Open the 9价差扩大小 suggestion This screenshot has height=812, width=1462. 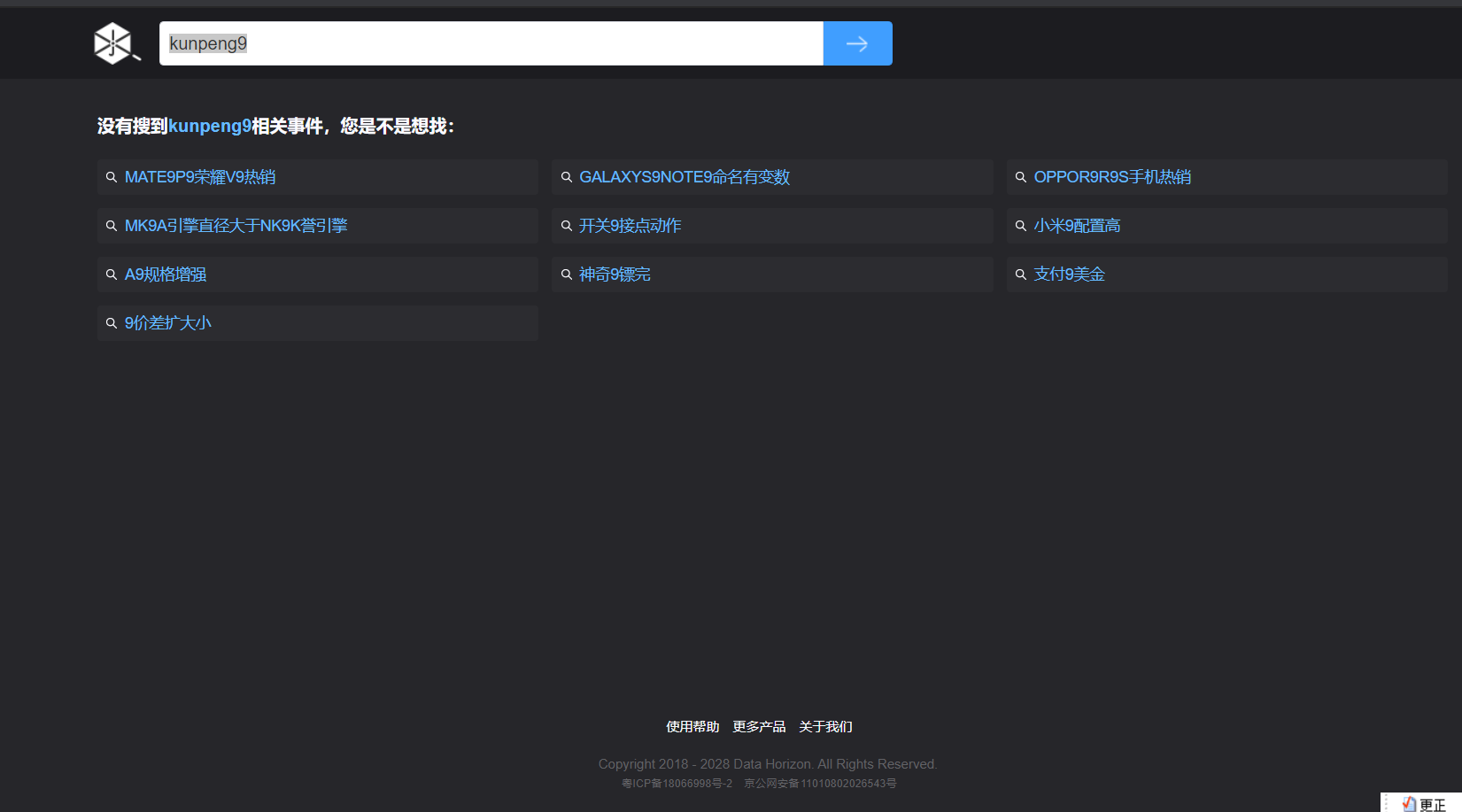[318, 323]
